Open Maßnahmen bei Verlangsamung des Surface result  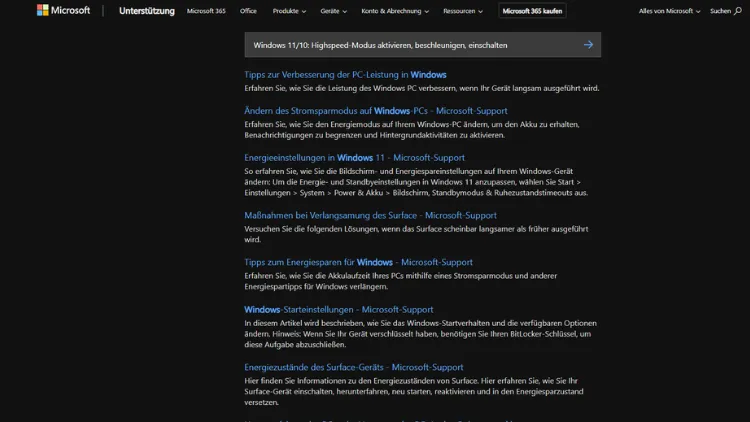point(370,215)
